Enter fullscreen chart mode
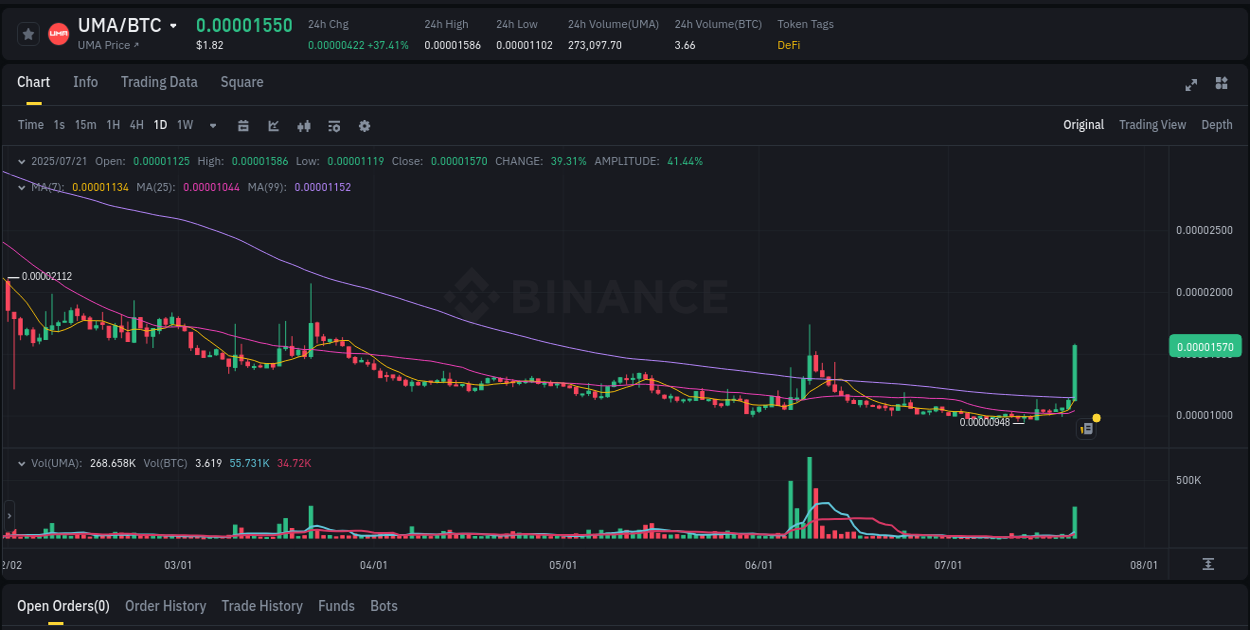 (1191, 85)
